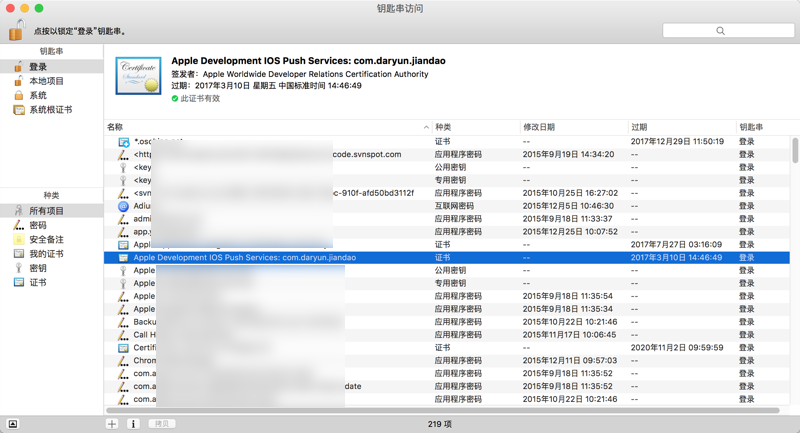The height and width of the screenshot is (433, 800).
Task: Select the 本地项目 keychain
Action: [51, 81]
